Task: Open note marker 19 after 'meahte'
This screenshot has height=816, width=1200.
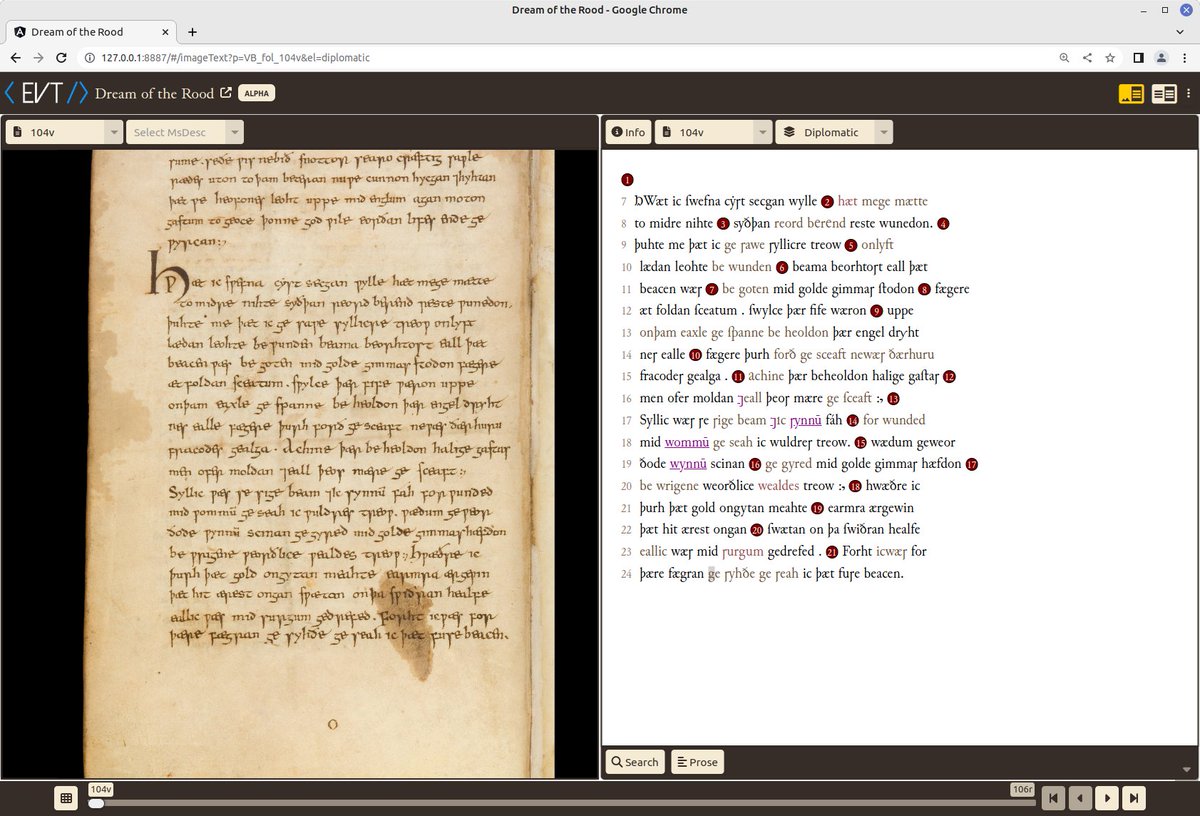Action: coord(817,508)
